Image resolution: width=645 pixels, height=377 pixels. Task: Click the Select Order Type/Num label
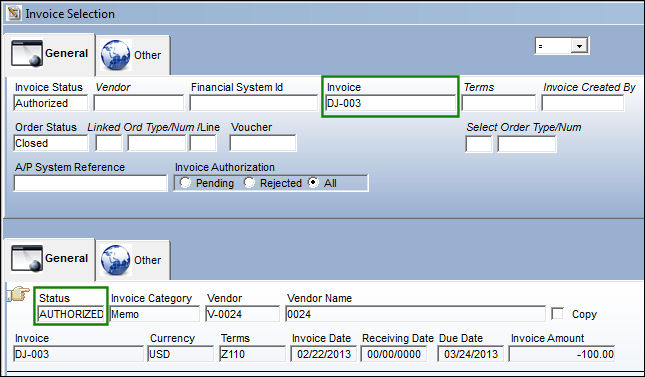click(524, 127)
